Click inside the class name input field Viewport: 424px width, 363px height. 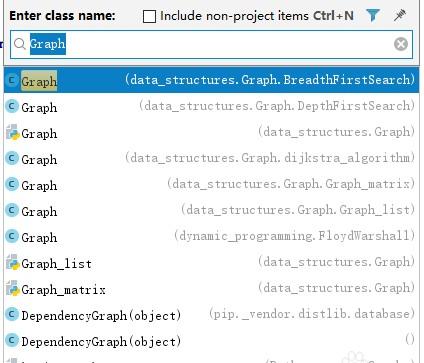(211, 44)
